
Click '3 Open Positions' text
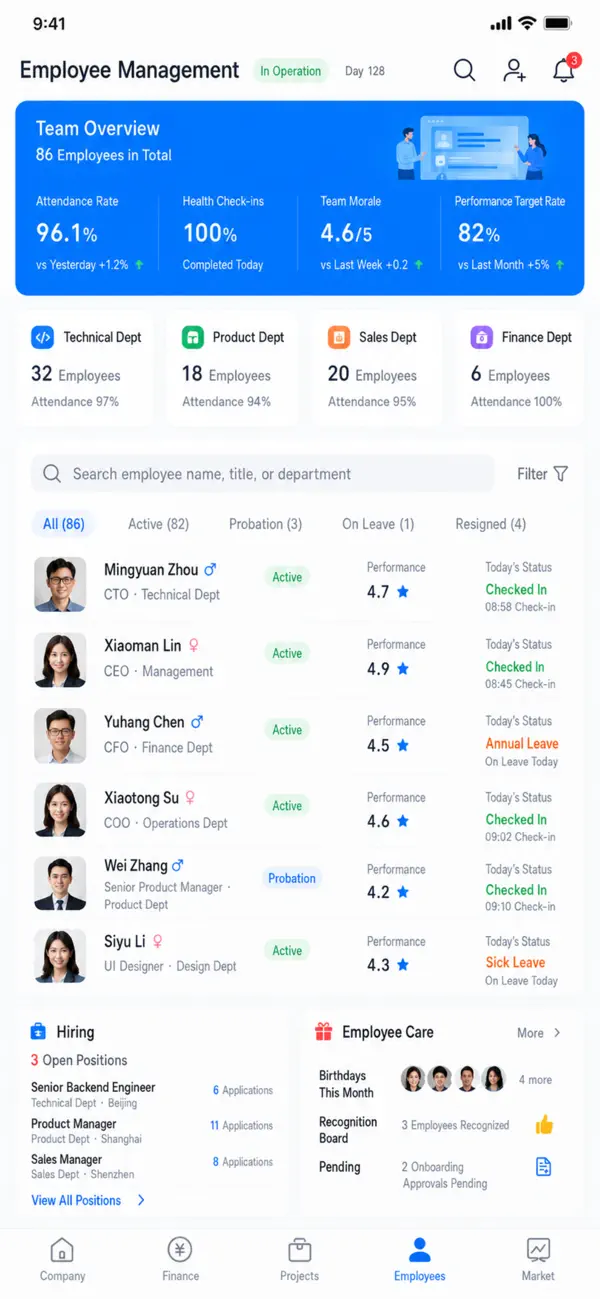[x=79, y=1060]
